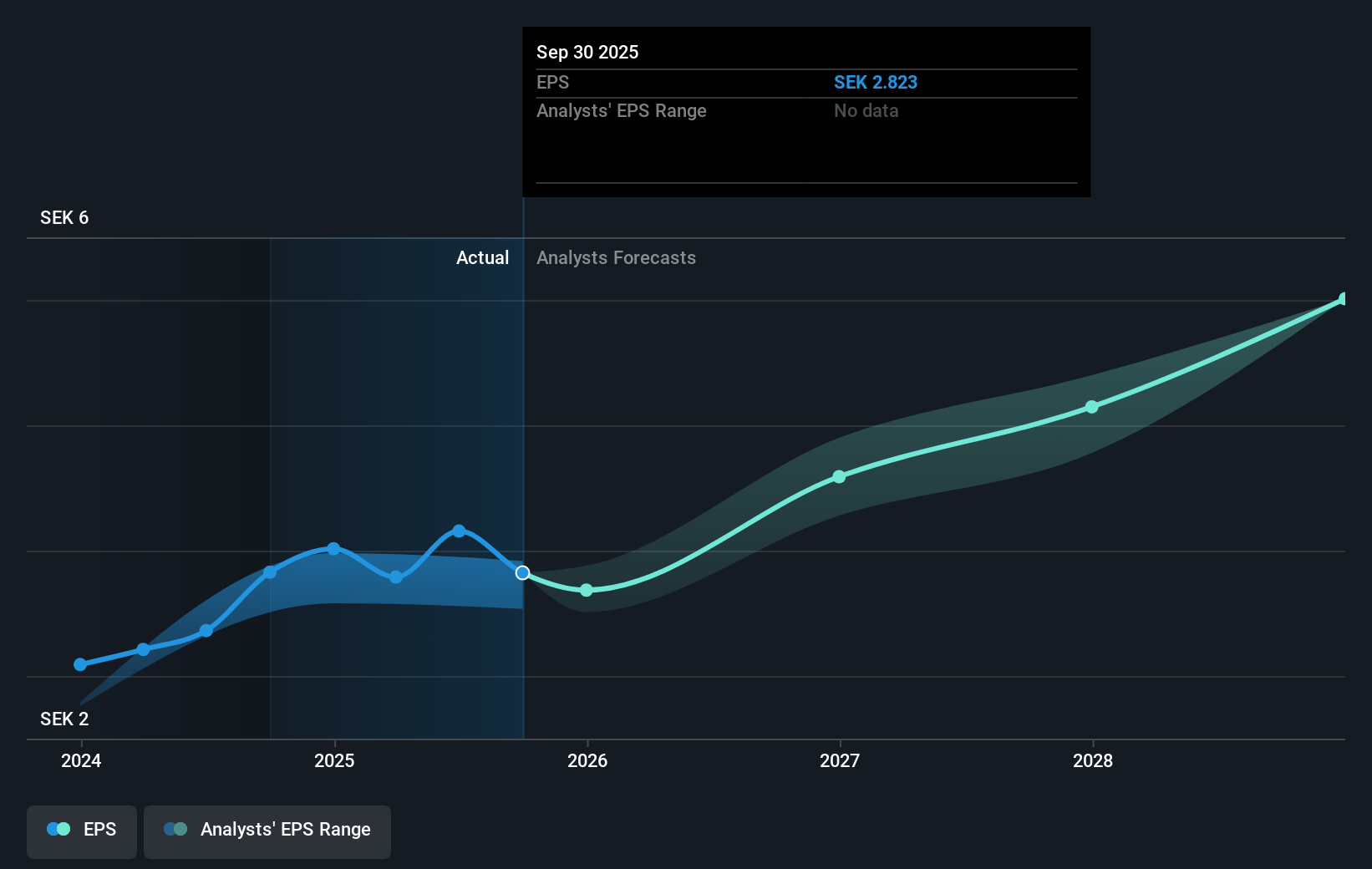Viewport: 1372px width, 869px height.
Task: Select the mid-2025 peak EPS point
Action: tap(459, 531)
